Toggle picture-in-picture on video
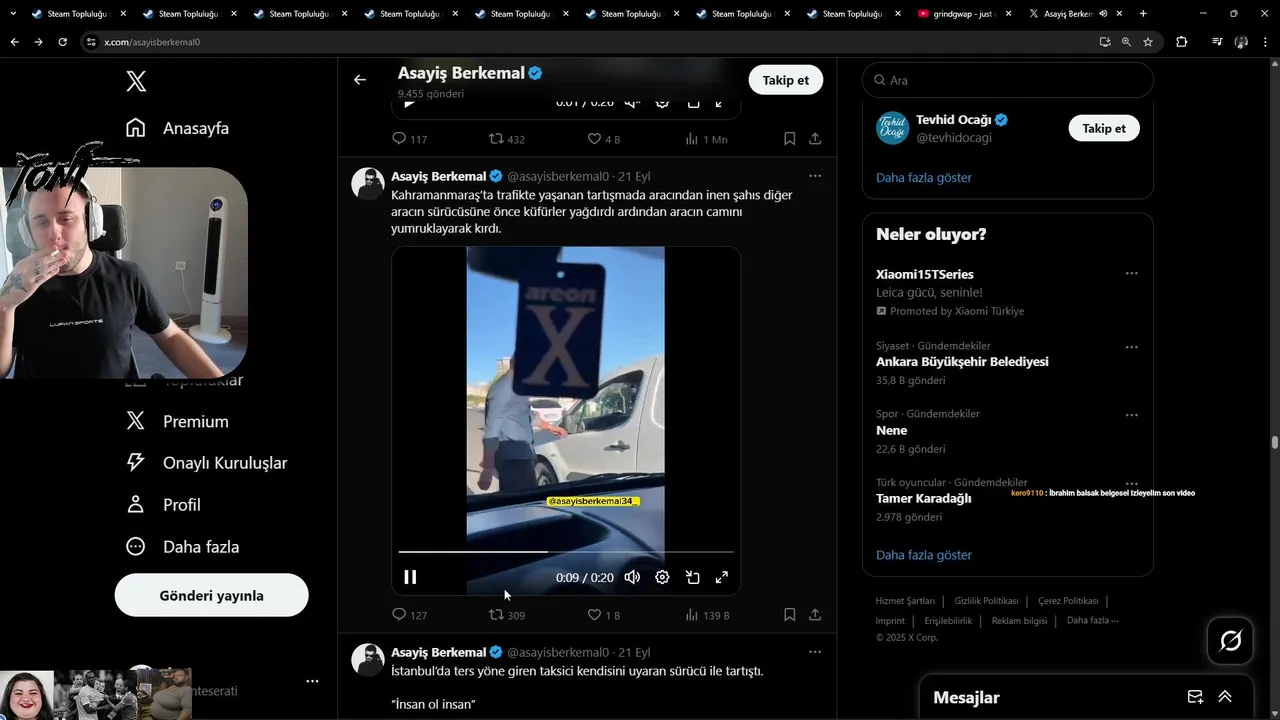The width and height of the screenshot is (1280, 720). pos(692,577)
